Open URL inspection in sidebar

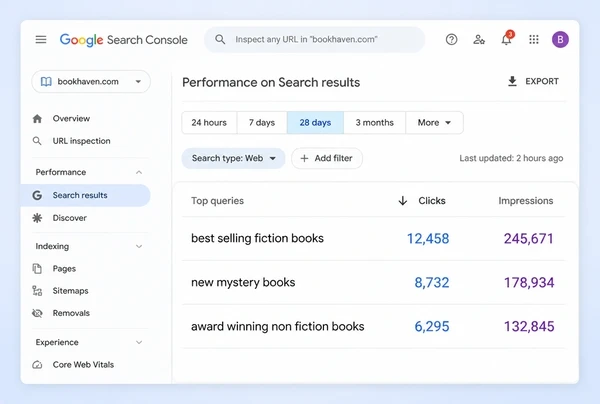pos(82,141)
